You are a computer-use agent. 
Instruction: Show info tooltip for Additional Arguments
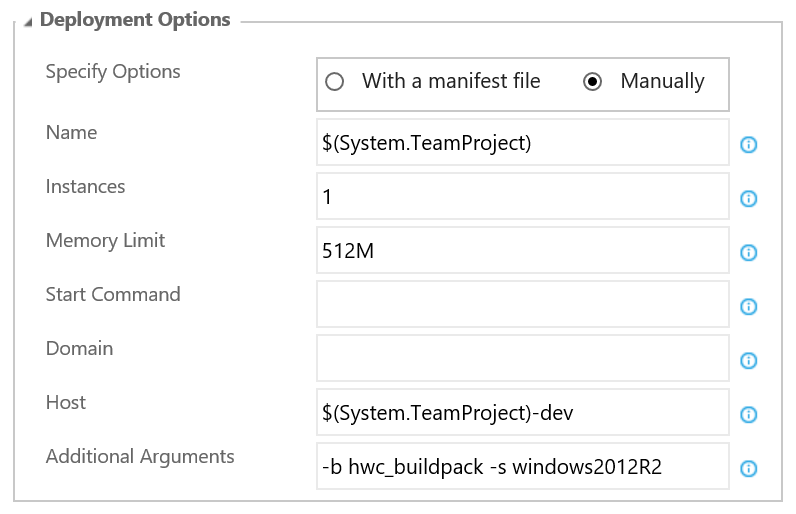point(749,468)
